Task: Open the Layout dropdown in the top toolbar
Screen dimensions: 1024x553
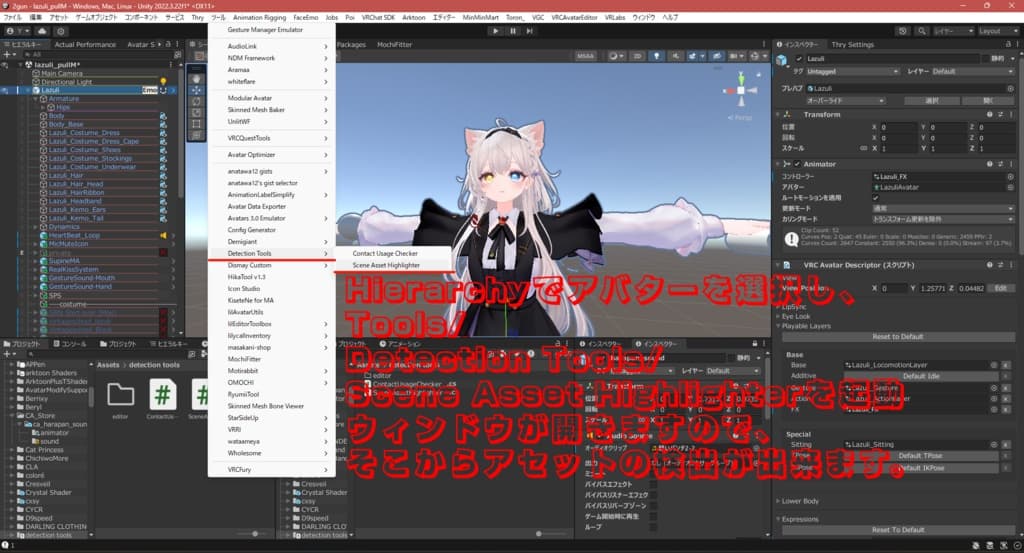Action: (x=997, y=31)
